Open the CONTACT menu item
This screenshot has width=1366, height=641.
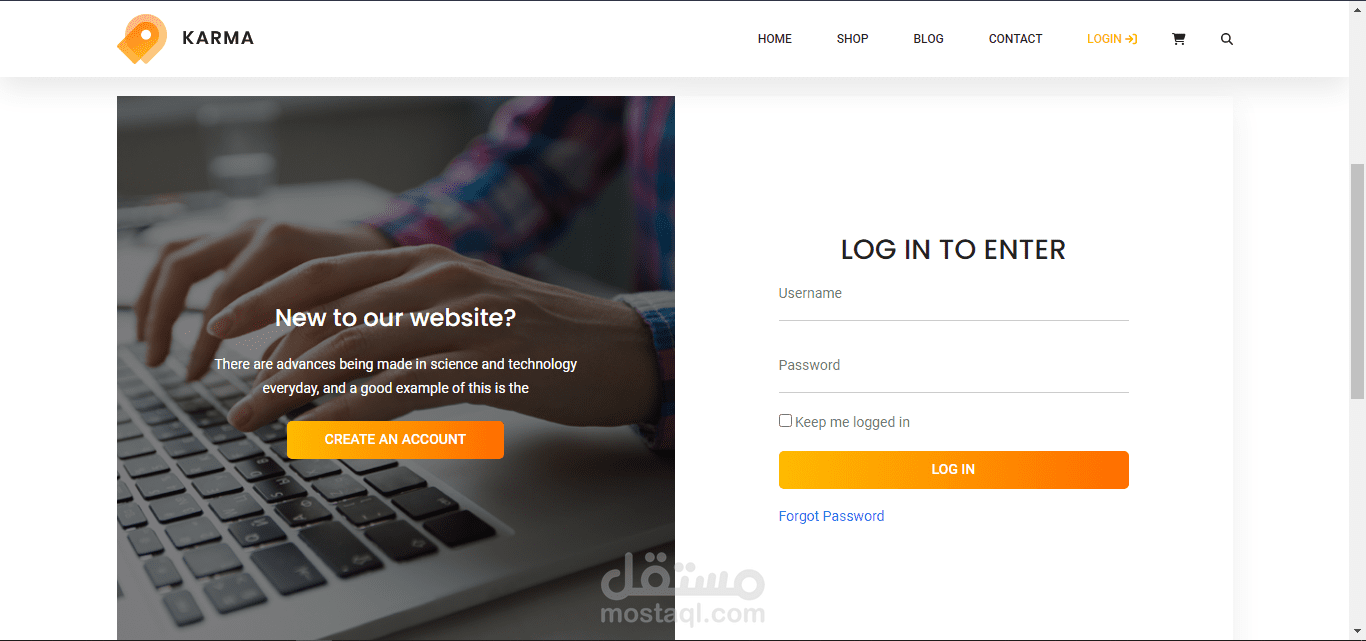coord(1016,39)
